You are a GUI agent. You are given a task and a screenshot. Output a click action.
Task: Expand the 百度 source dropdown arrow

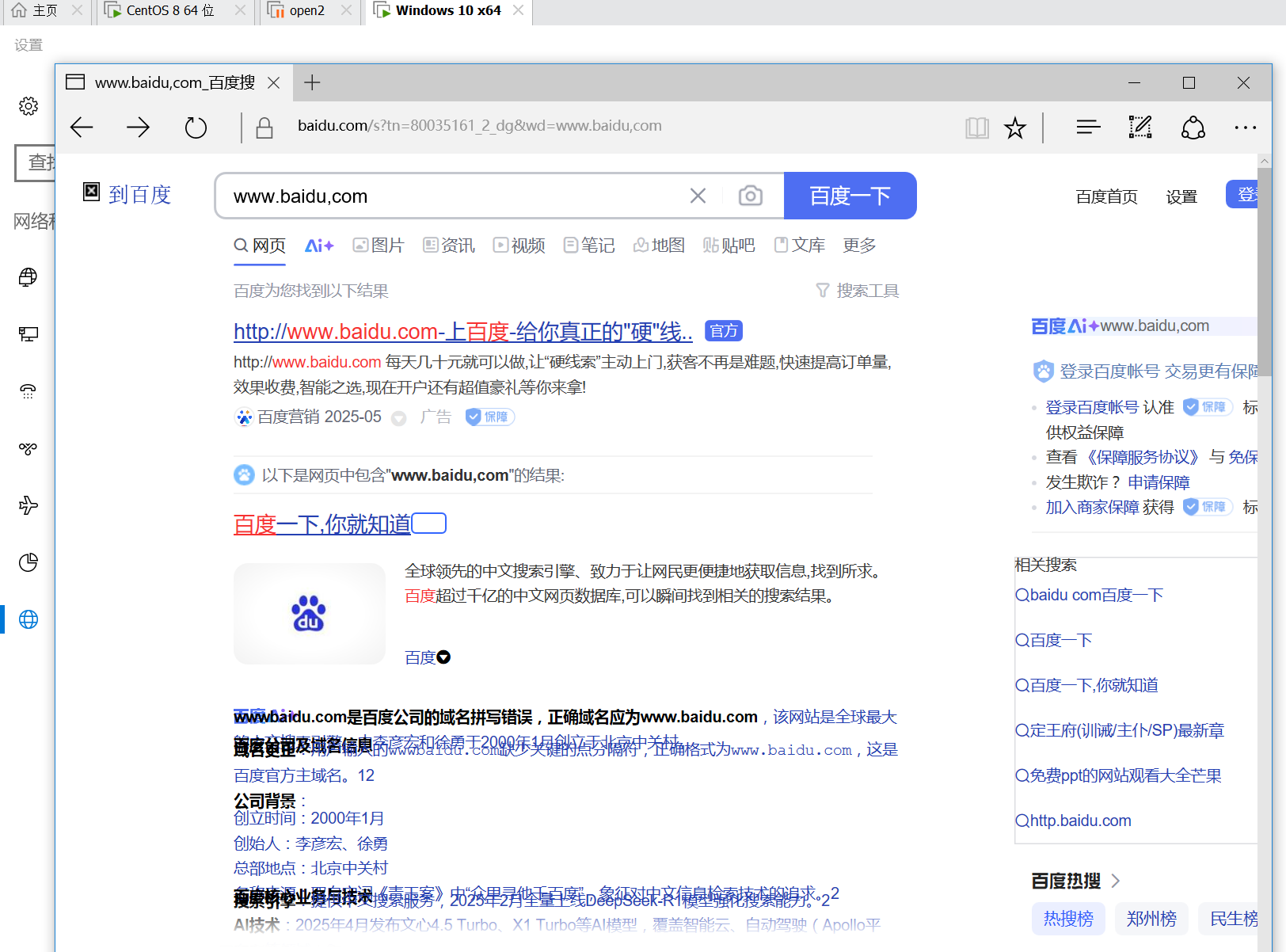pos(443,657)
